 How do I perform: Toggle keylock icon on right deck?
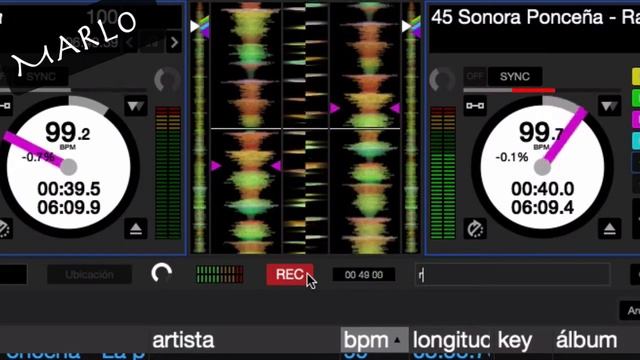coord(475,106)
